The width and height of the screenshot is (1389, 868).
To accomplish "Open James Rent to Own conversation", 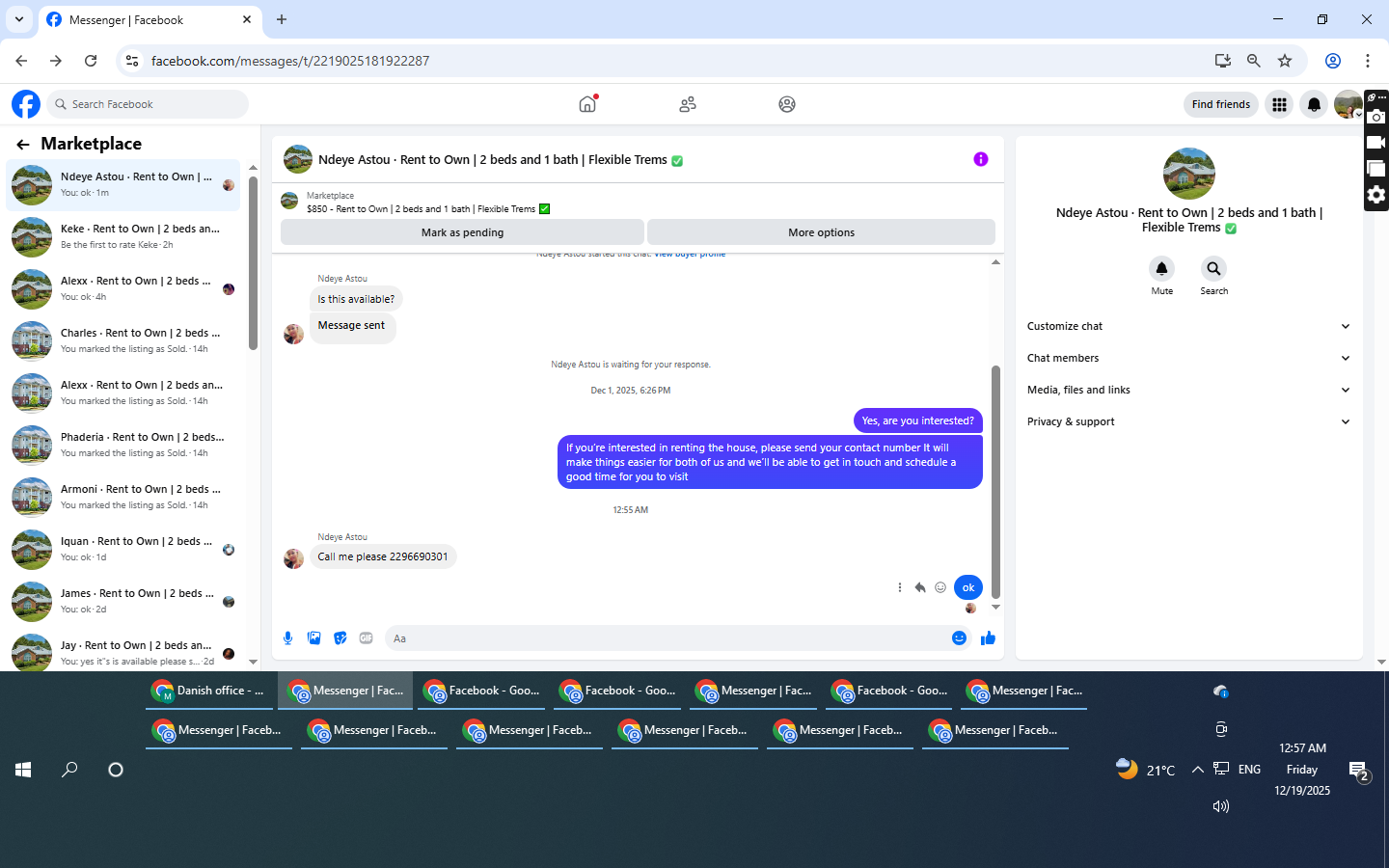I will click(123, 602).
